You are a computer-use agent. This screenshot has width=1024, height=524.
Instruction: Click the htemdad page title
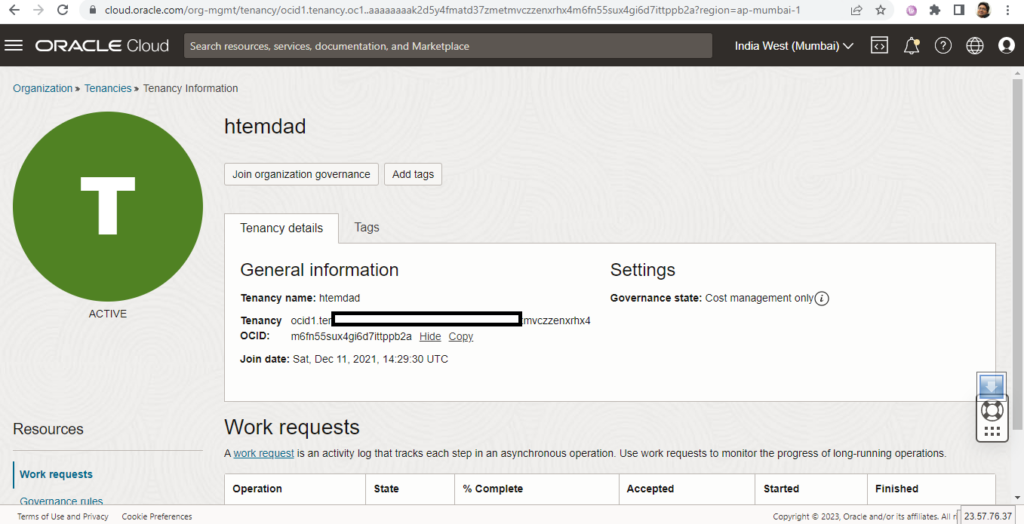click(x=265, y=126)
